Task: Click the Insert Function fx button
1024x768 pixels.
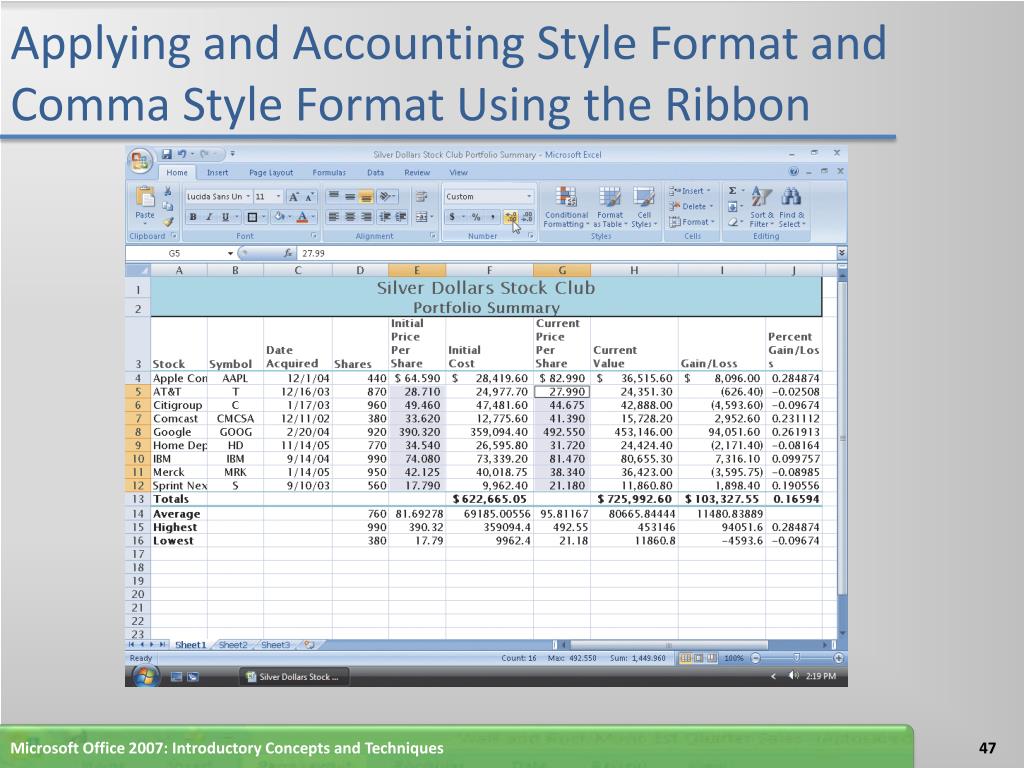Action: click(x=288, y=253)
